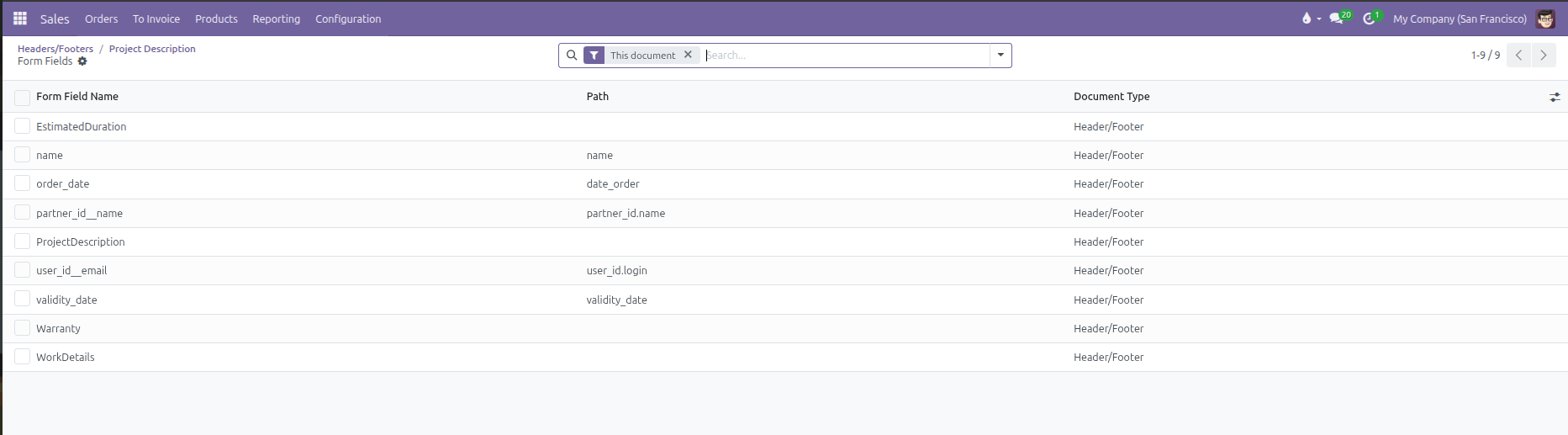Click Header/Footer in the EstimatedDuration row
Image resolution: width=1568 pixels, height=435 pixels.
click(x=1109, y=126)
